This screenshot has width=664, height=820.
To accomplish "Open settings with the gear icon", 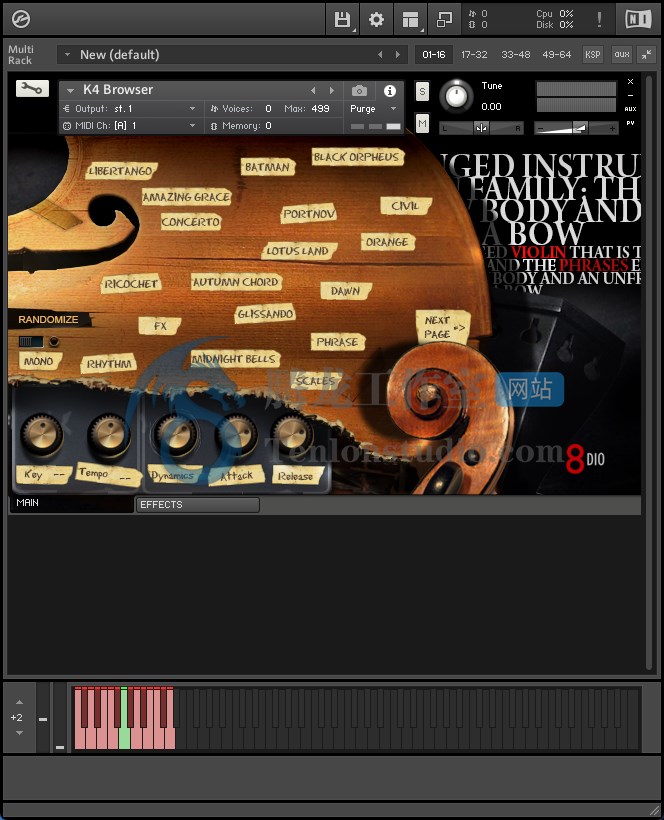I will coord(376,19).
